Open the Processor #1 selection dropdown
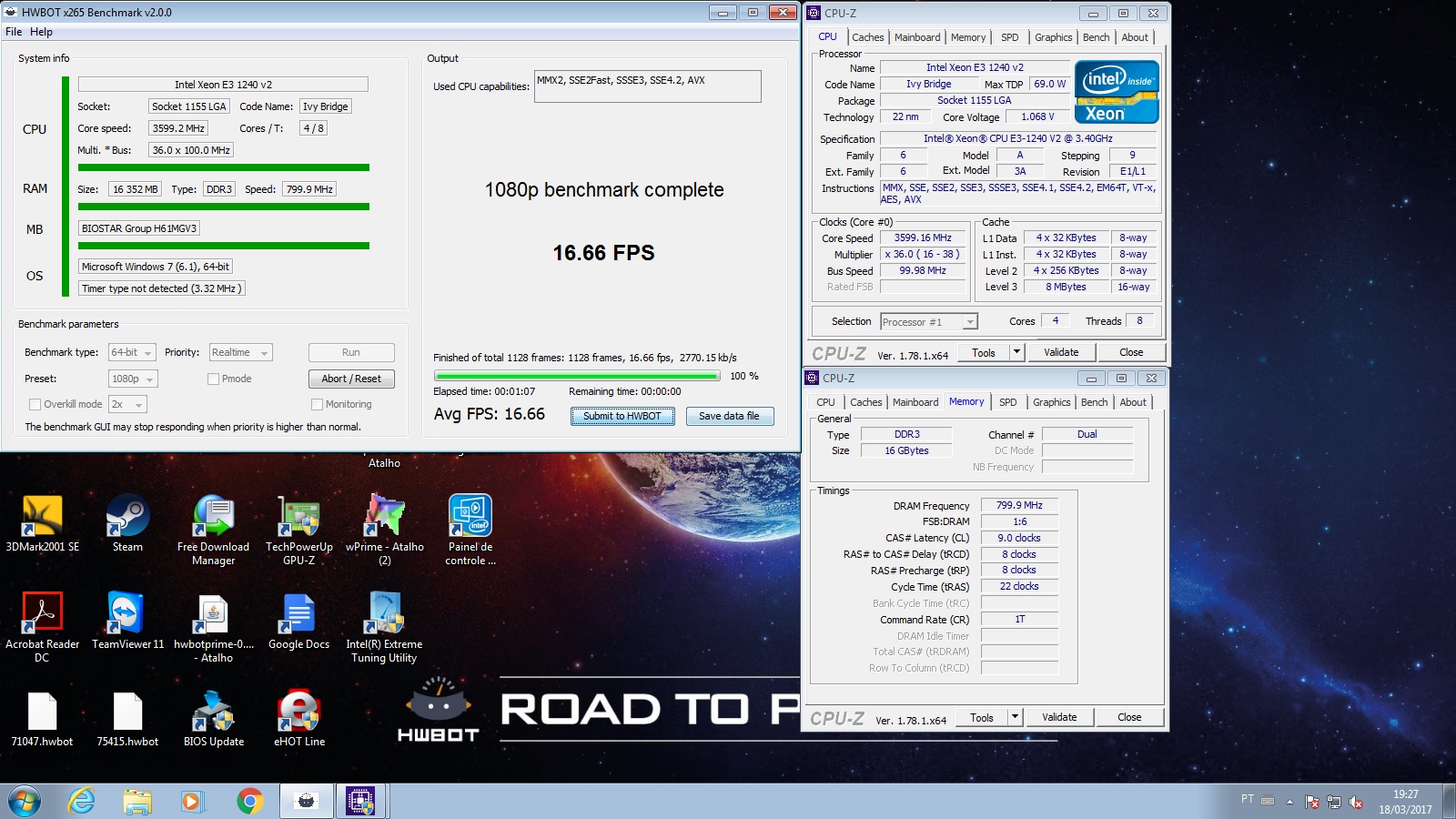1456x819 pixels. (929, 322)
